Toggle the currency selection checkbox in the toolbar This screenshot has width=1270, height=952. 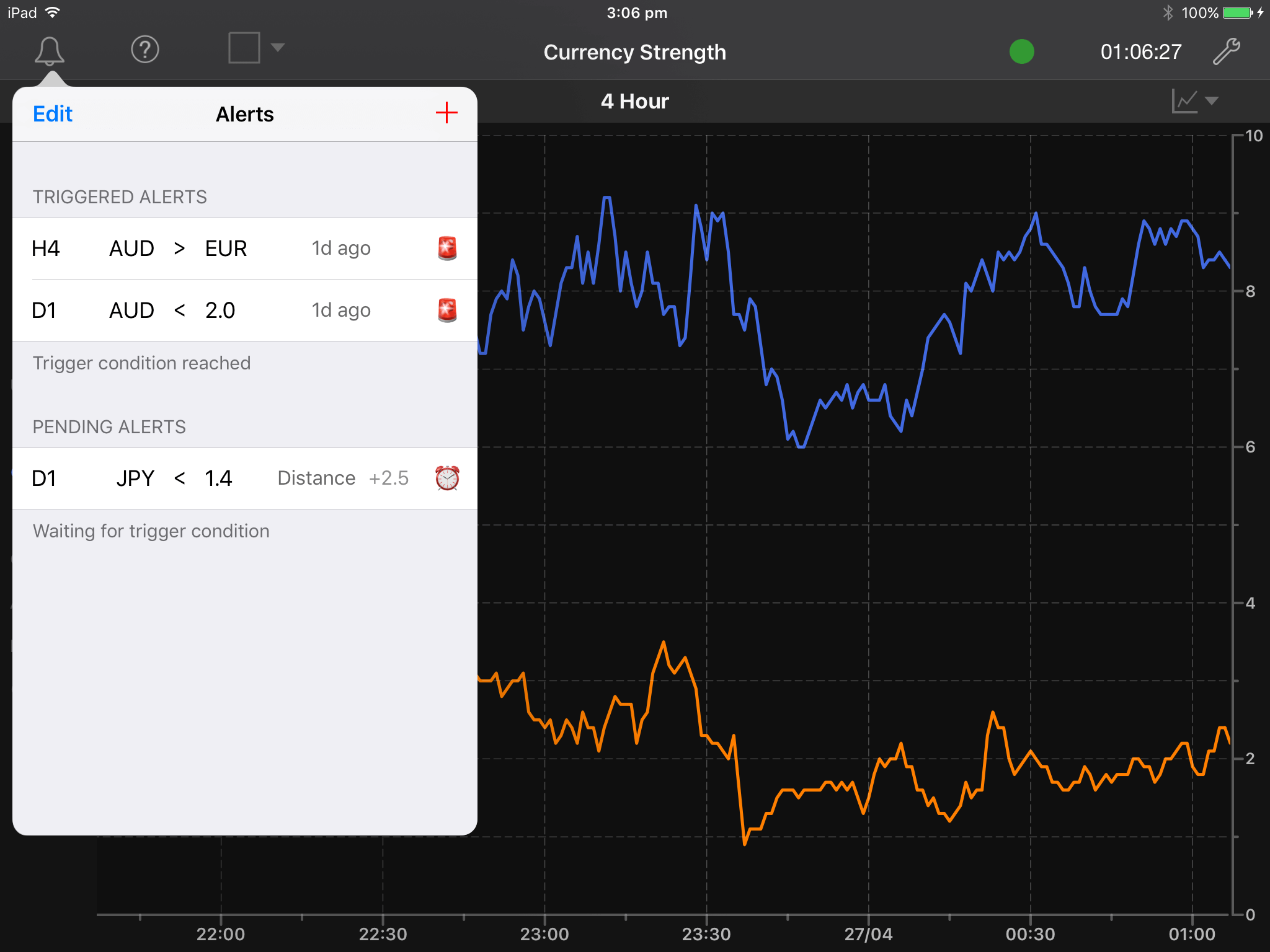click(244, 48)
